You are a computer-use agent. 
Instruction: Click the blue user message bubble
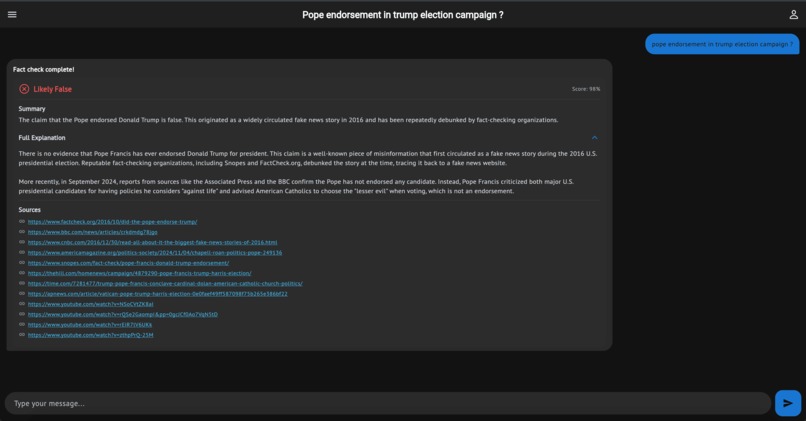[x=722, y=44]
